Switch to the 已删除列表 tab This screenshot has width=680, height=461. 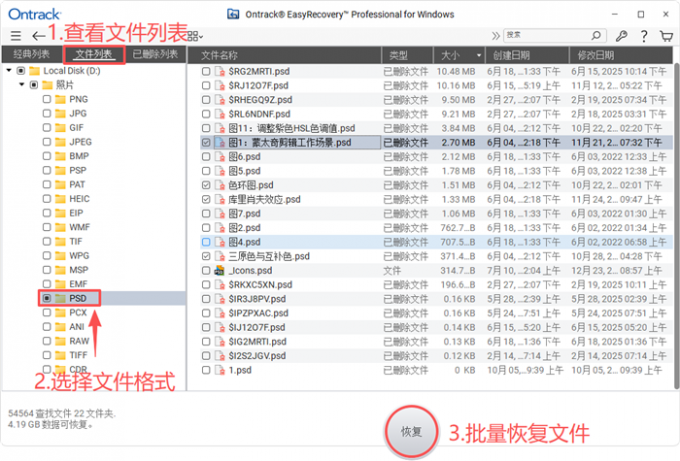point(155,54)
